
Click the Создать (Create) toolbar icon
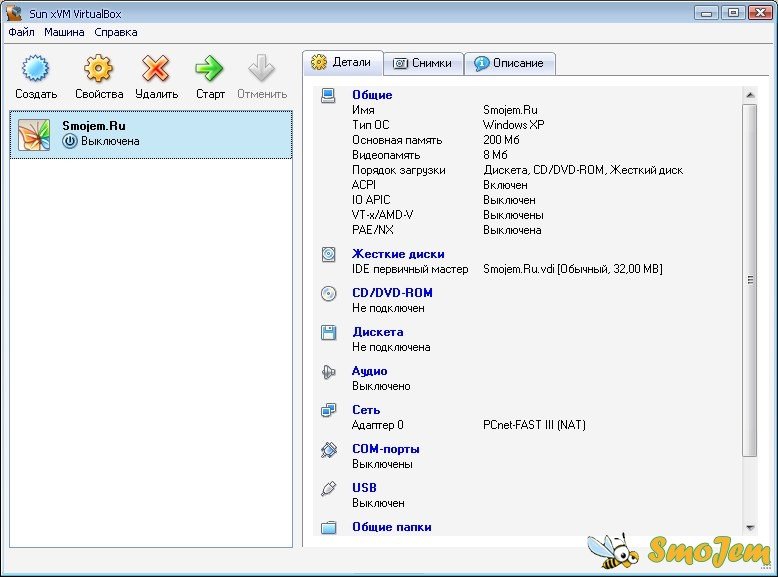click(x=36, y=69)
